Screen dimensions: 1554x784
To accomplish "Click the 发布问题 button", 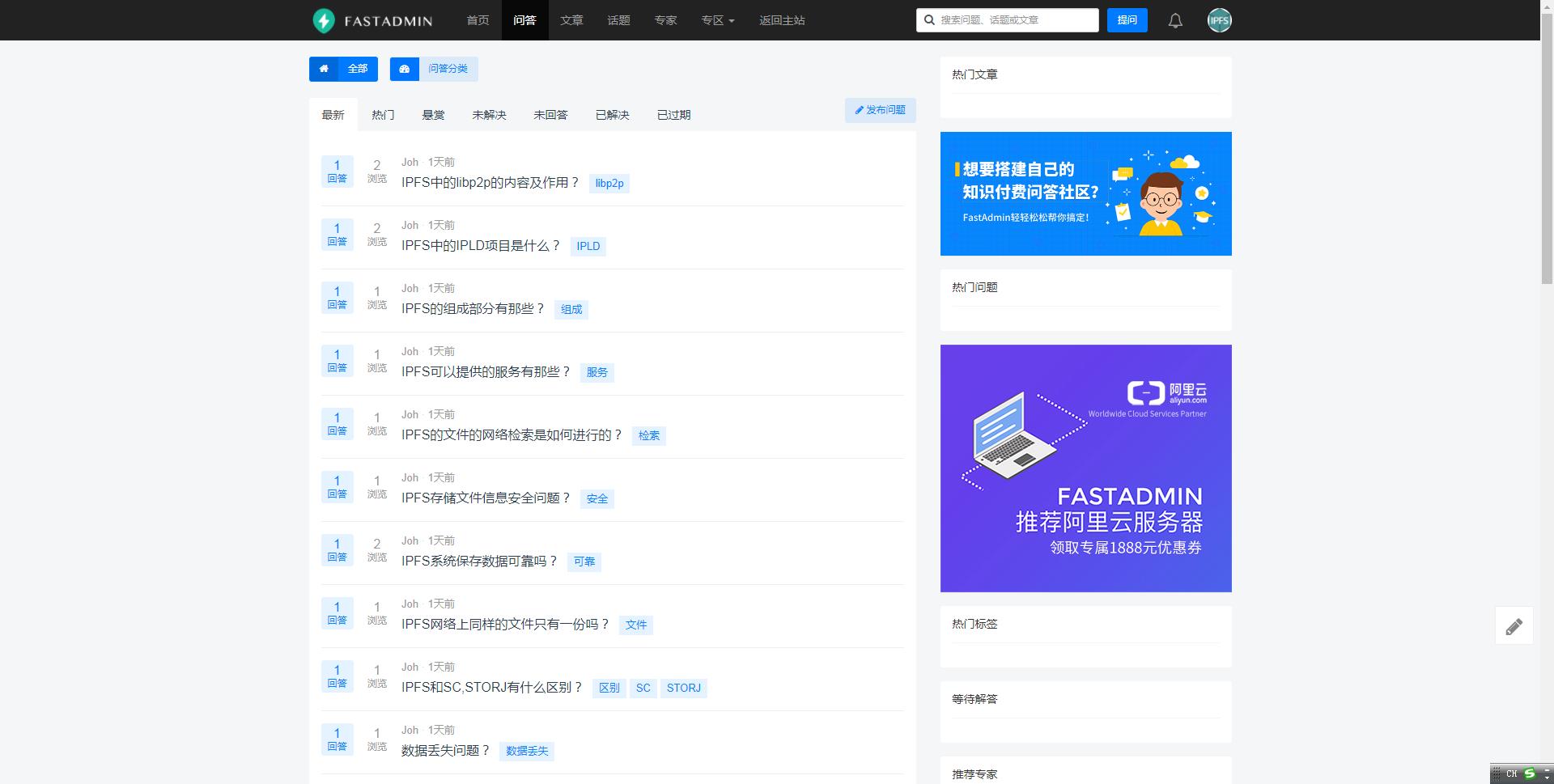I will (x=880, y=110).
